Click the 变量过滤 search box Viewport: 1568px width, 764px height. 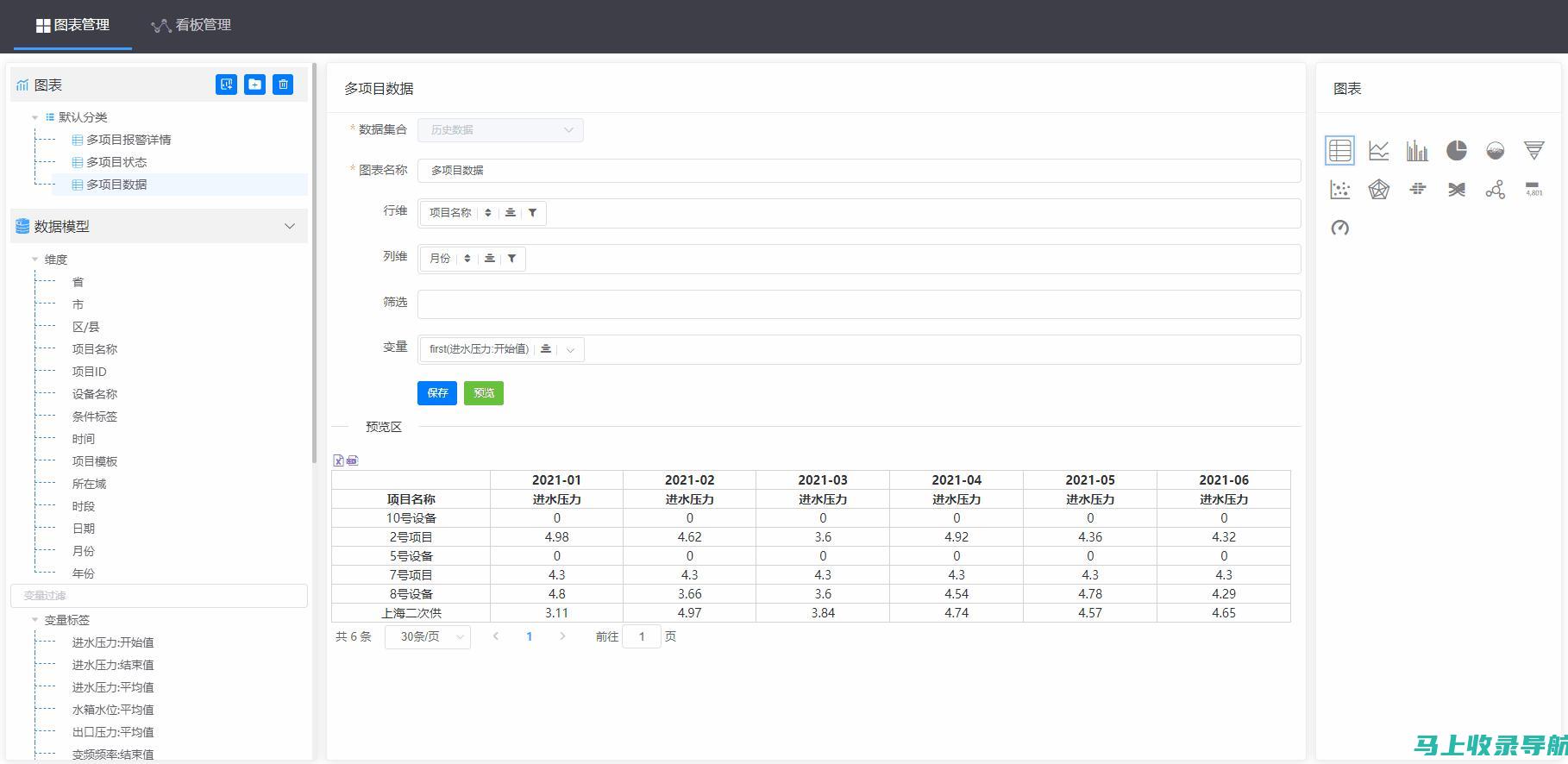click(x=159, y=596)
